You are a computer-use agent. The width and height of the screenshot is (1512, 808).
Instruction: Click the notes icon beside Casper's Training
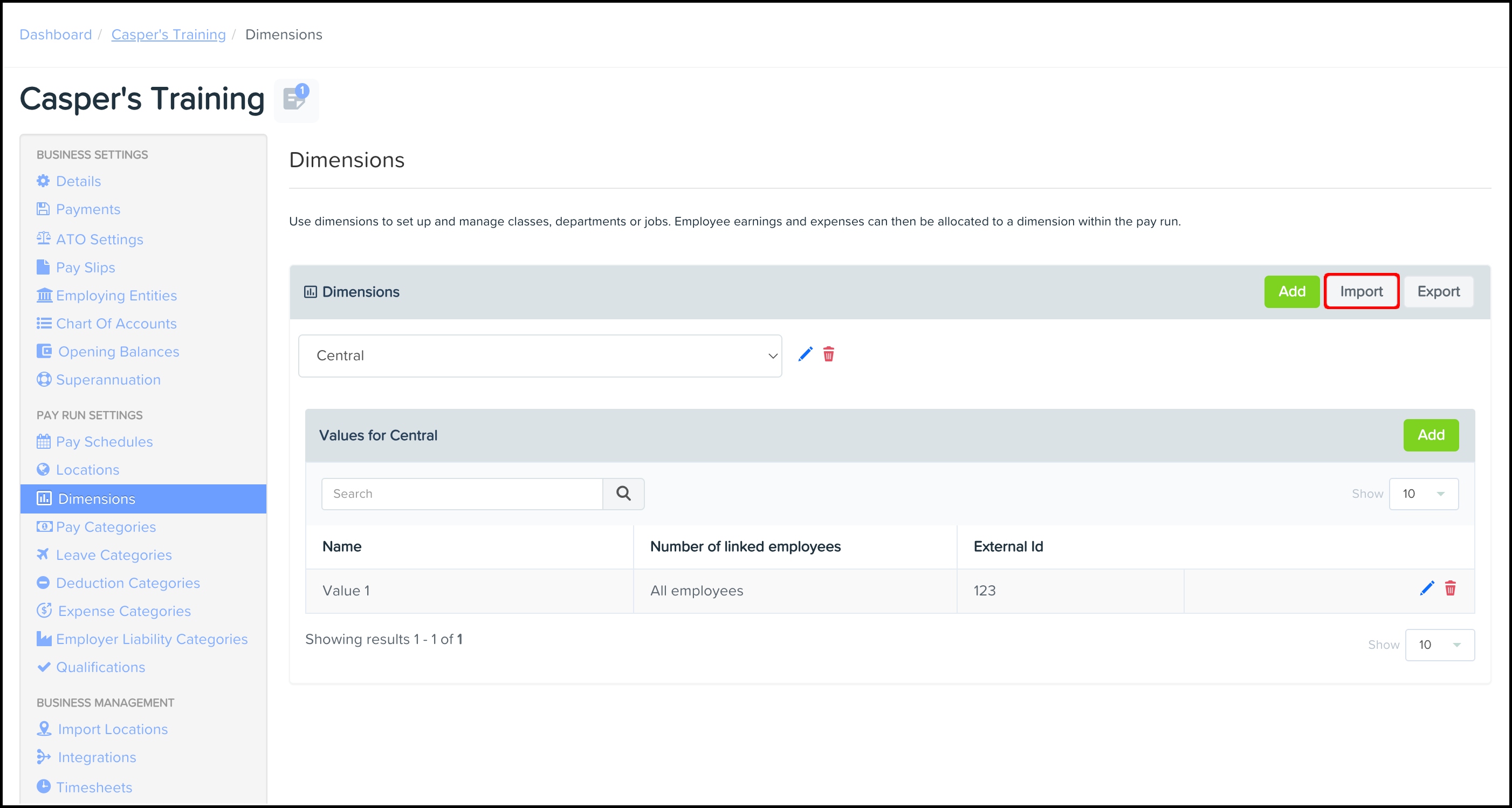295,99
